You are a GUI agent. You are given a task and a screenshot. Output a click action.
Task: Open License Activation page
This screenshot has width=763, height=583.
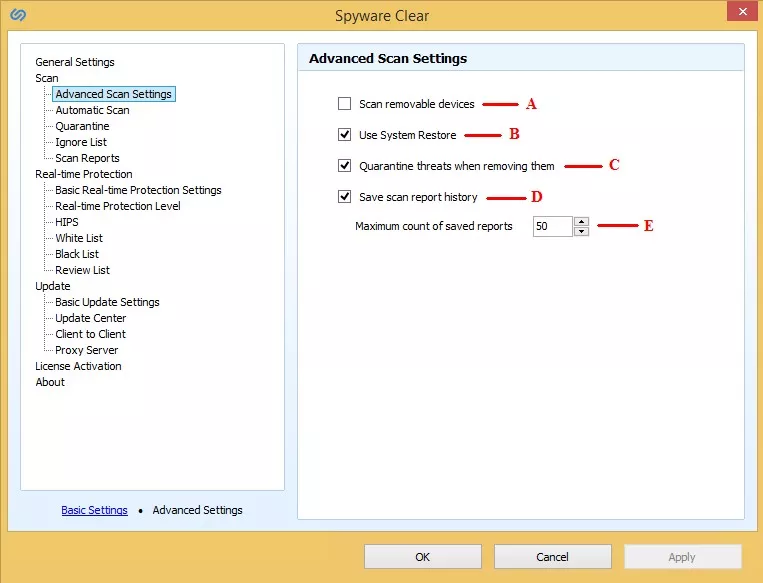[78, 366]
